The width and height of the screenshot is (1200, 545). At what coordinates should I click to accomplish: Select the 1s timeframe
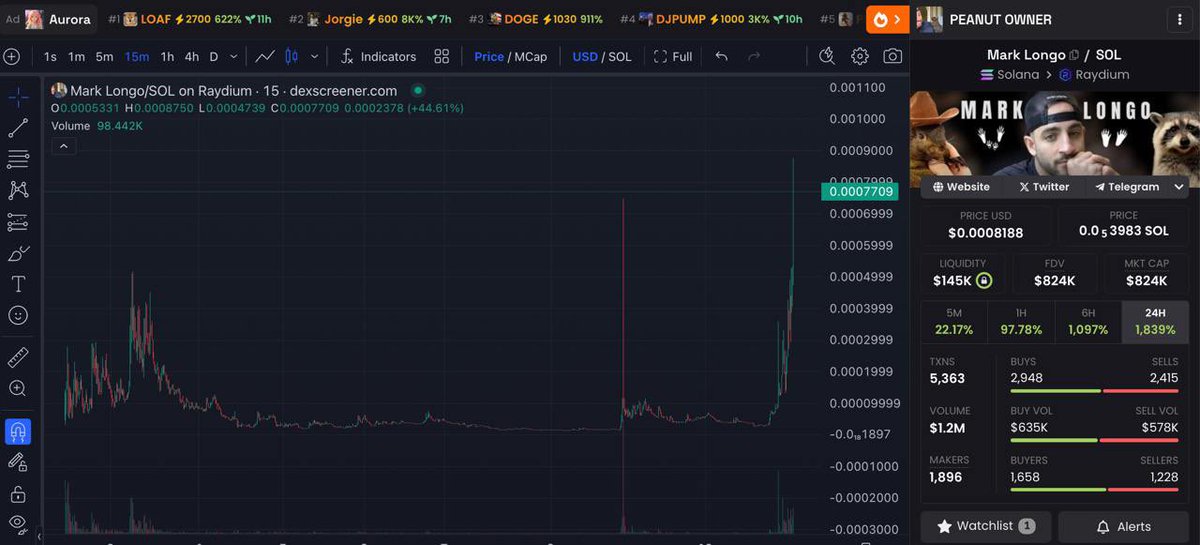51,57
